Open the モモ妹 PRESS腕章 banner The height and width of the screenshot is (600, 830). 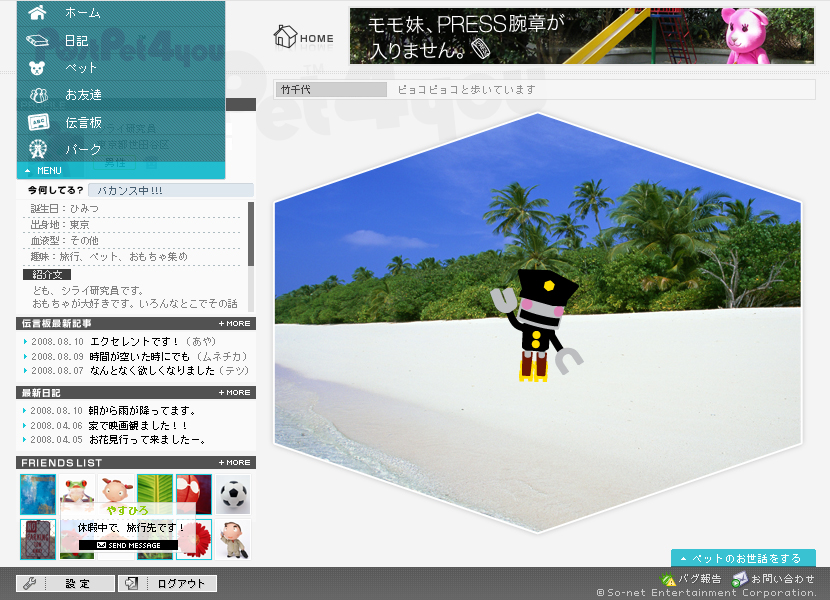[581, 36]
